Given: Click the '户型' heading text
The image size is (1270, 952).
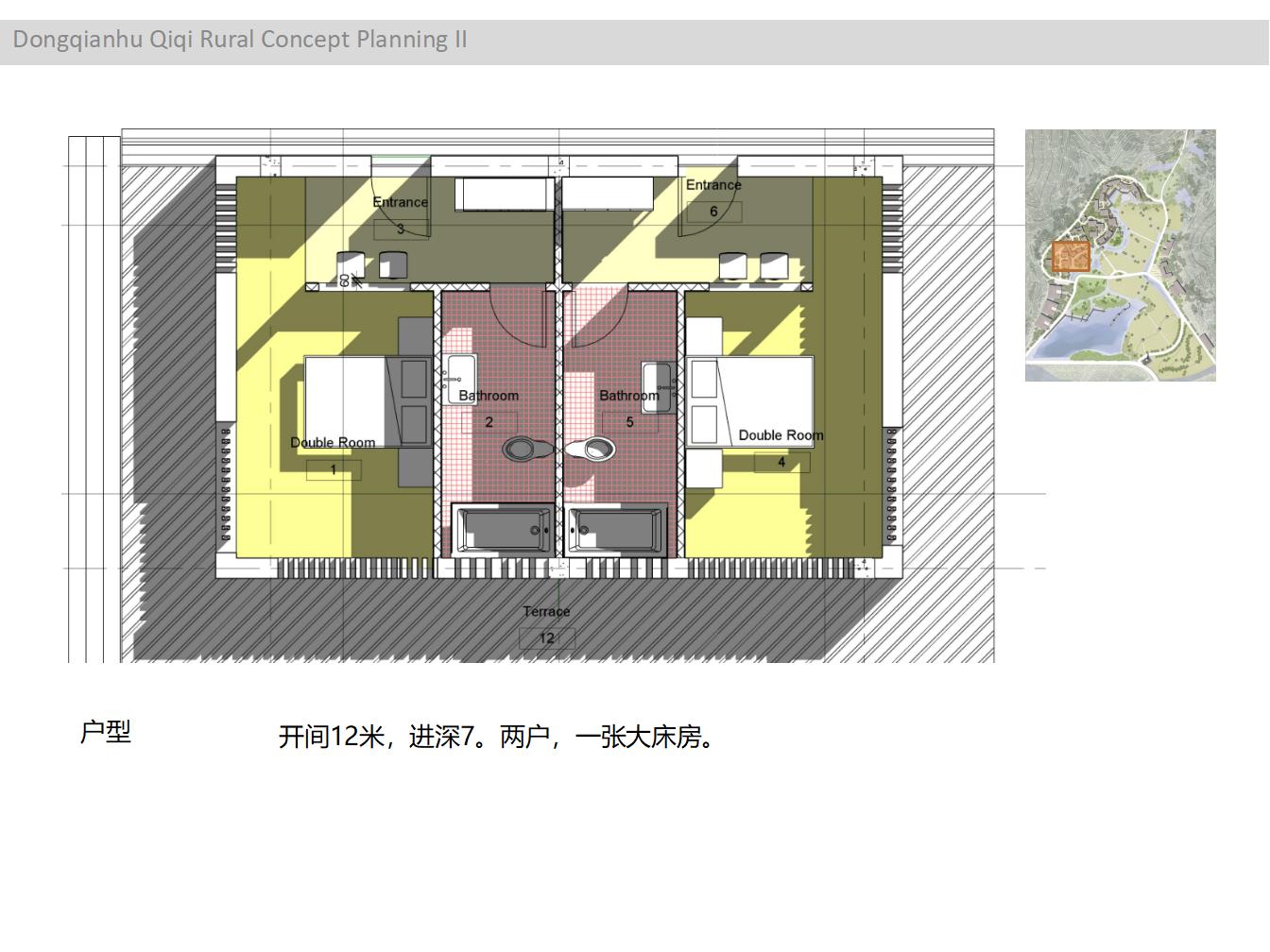Looking at the screenshot, I should tap(105, 731).
